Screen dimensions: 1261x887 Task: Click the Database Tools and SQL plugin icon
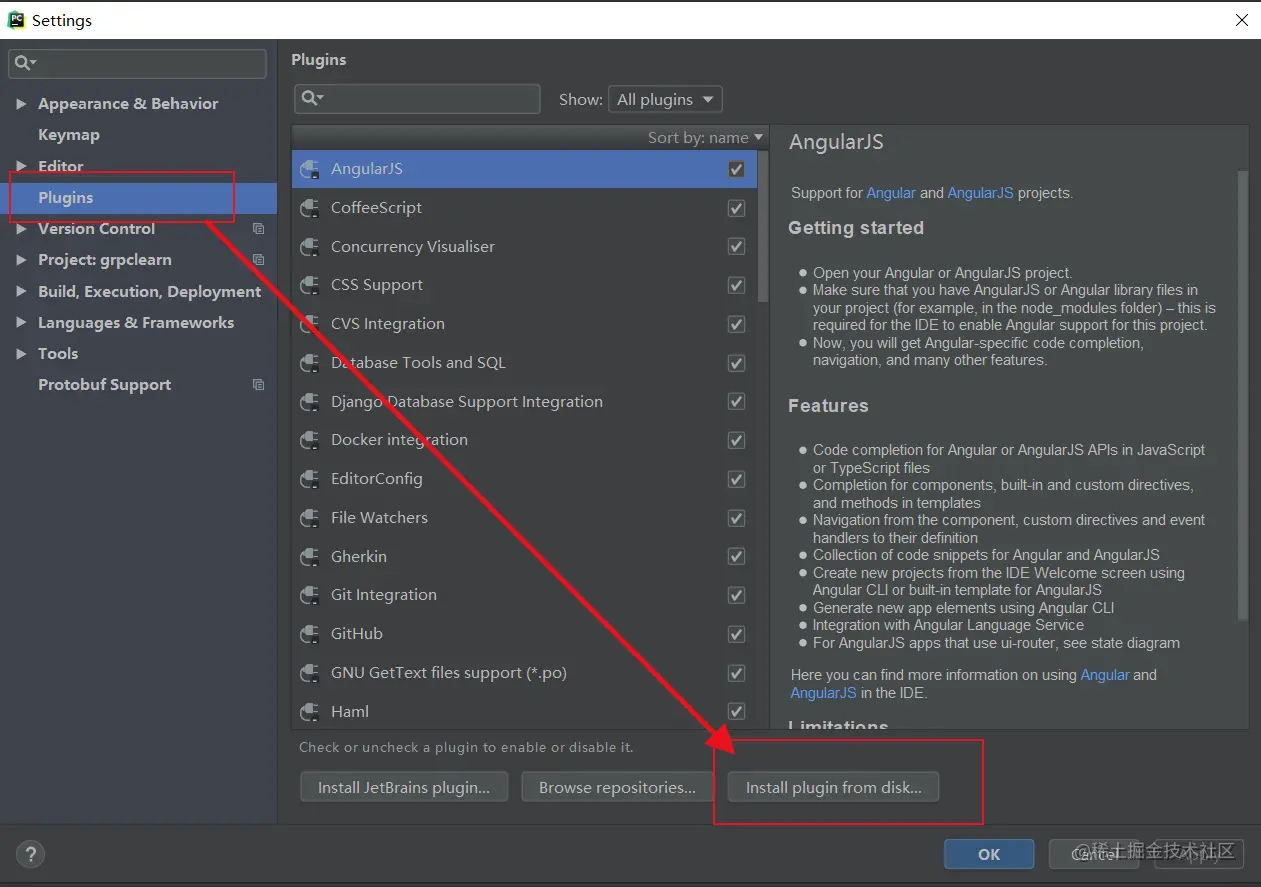point(310,363)
